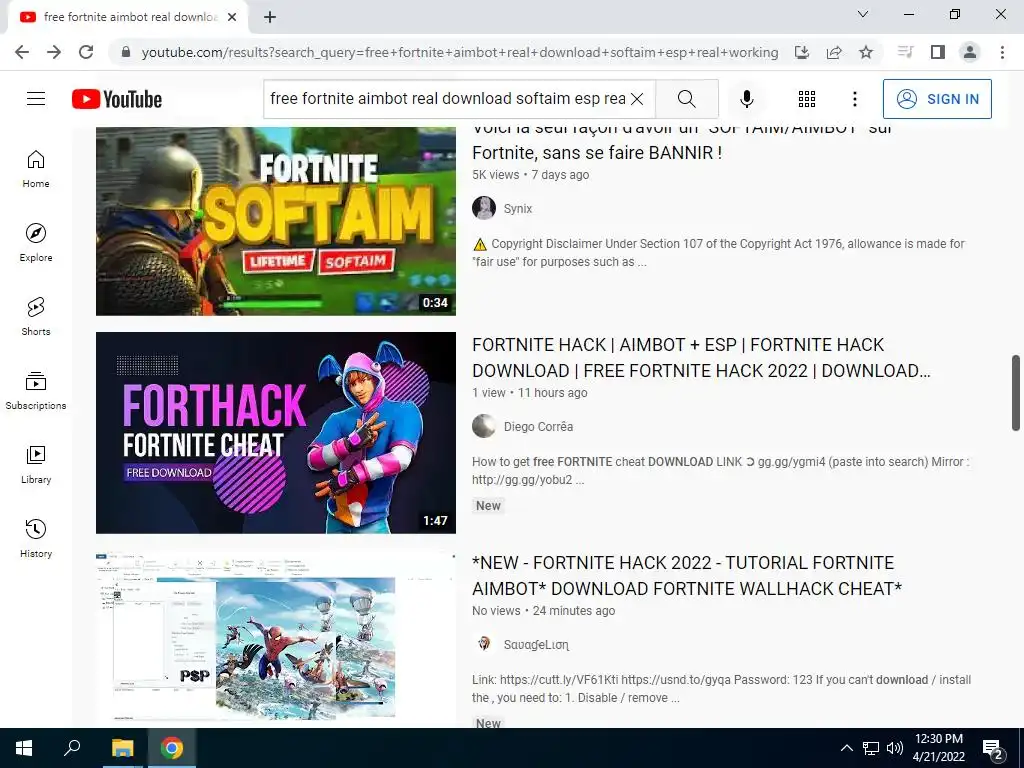Click the 'Link: https://cutt.ly/VF61Kti' description
Image resolution: width=1024 pixels, height=768 pixels.
click(x=722, y=688)
